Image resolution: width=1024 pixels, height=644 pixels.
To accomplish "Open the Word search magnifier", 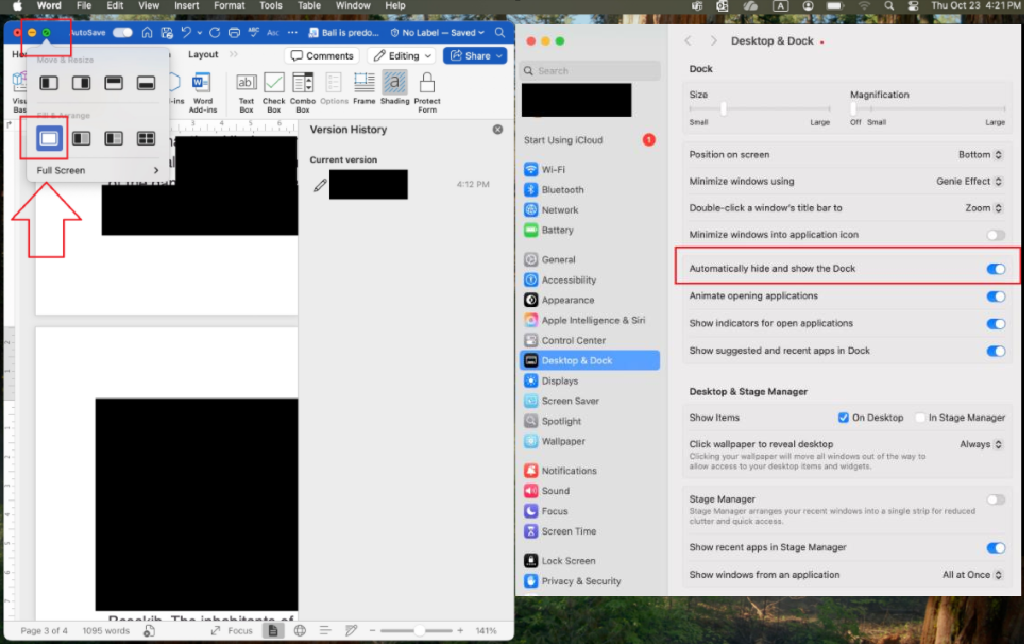I will (500, 33).
